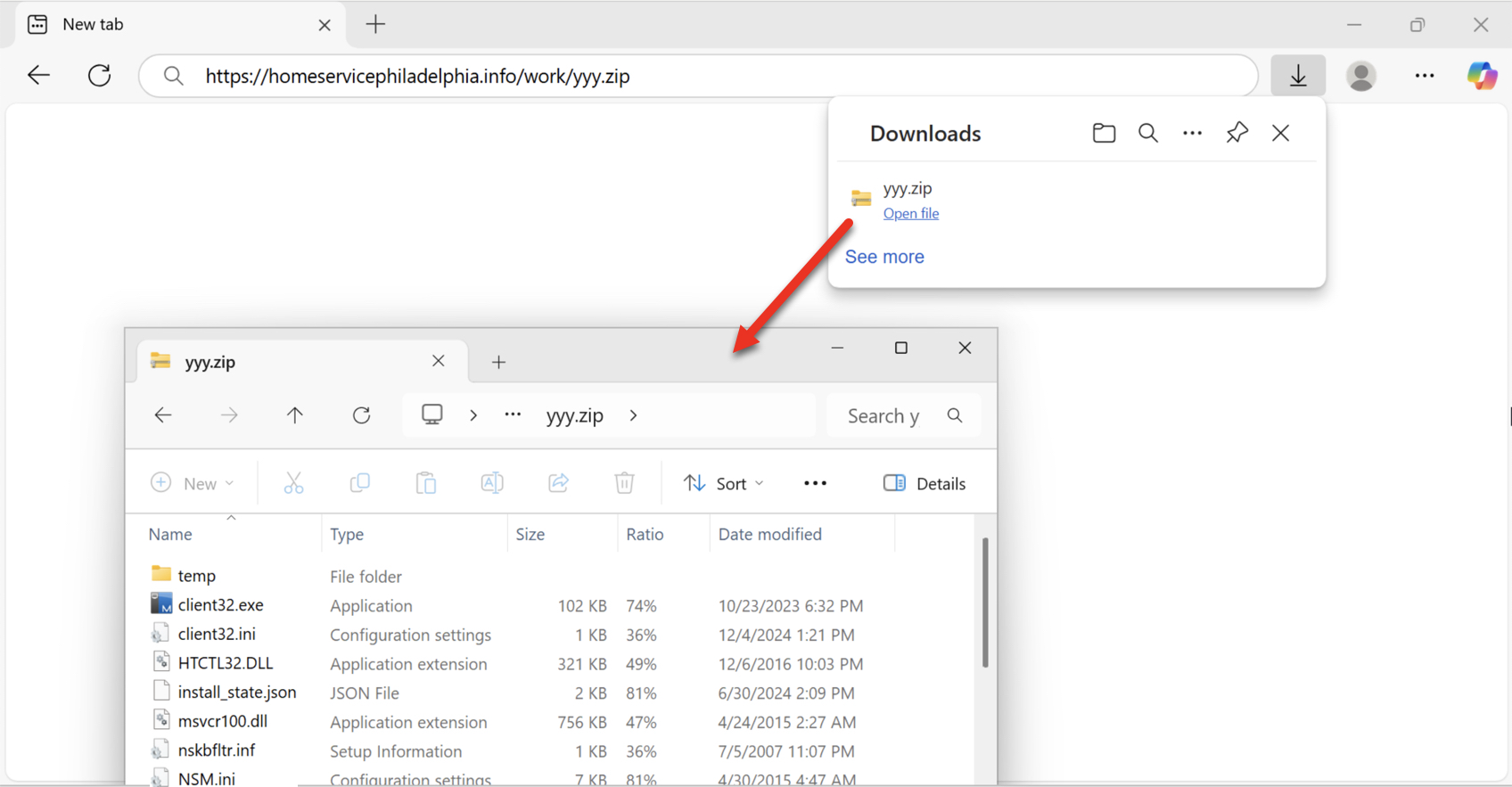The height and width of the screenshot is (787, 1512).
Task: Maximize the File Explorer window
Action: coord(901,348)
